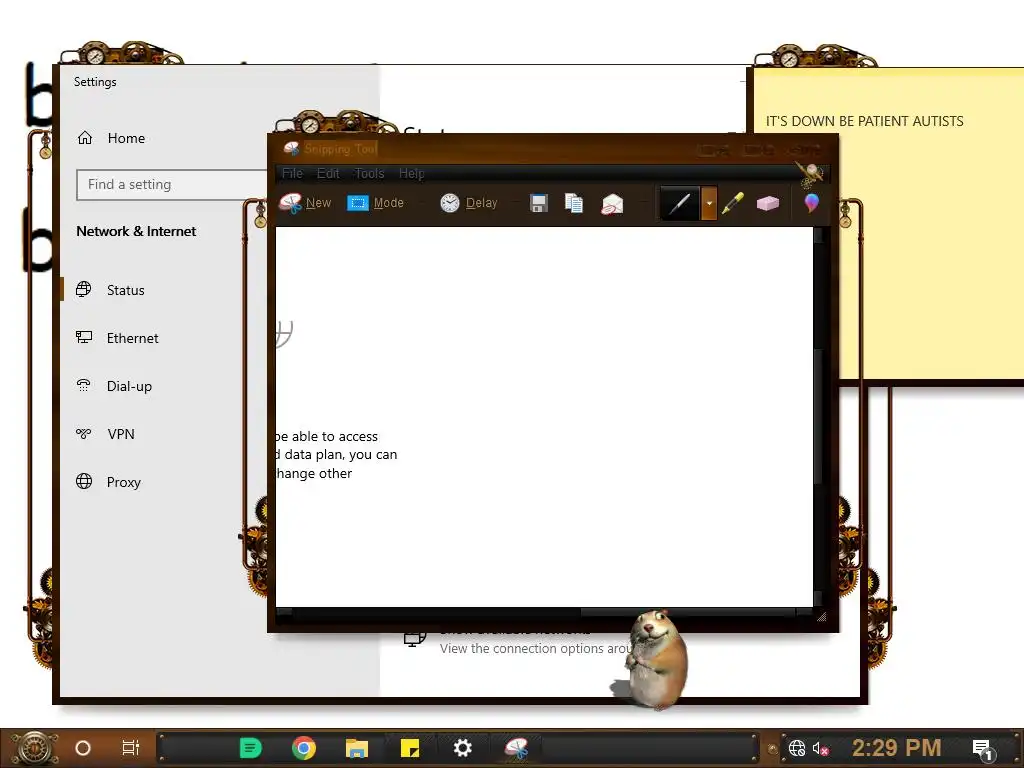This screenshot has width=1024, height=768.
Task: Open Sticky Notes from the taskbar
Action: (x=409, y=748)
